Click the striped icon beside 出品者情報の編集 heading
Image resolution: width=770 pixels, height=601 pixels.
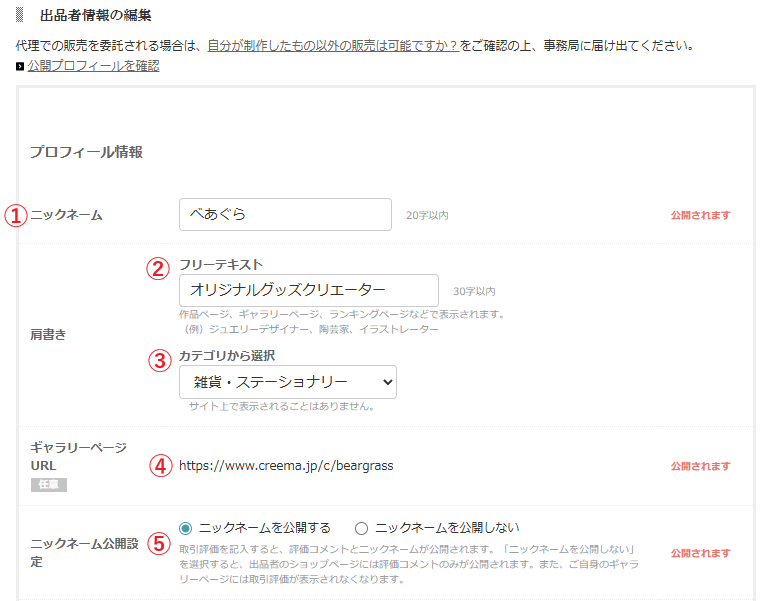click(19, 17)
